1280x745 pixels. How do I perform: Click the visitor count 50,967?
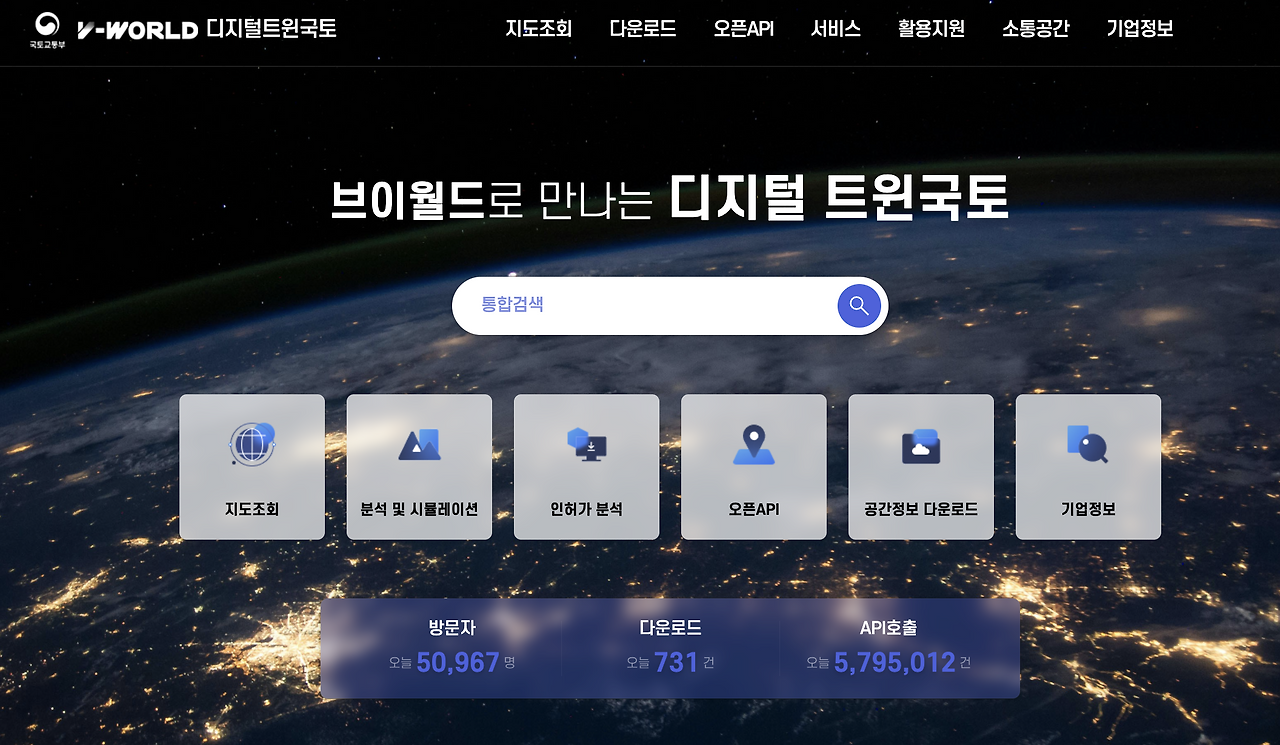tap(458, 662)
